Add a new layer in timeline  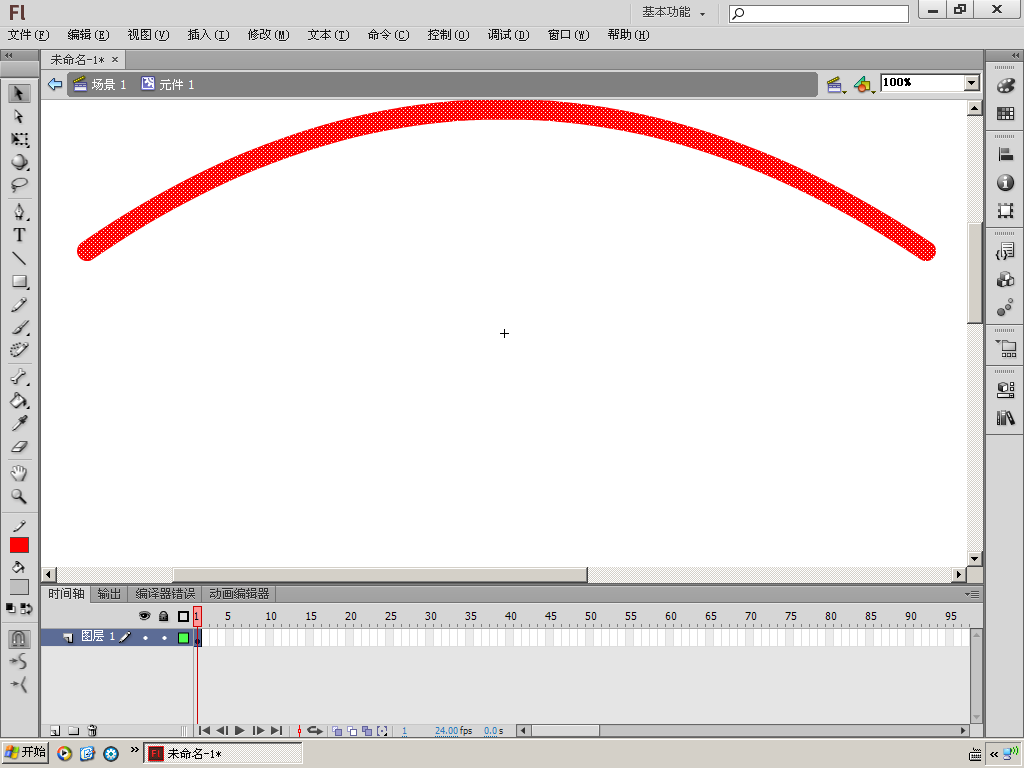[56, 731]
